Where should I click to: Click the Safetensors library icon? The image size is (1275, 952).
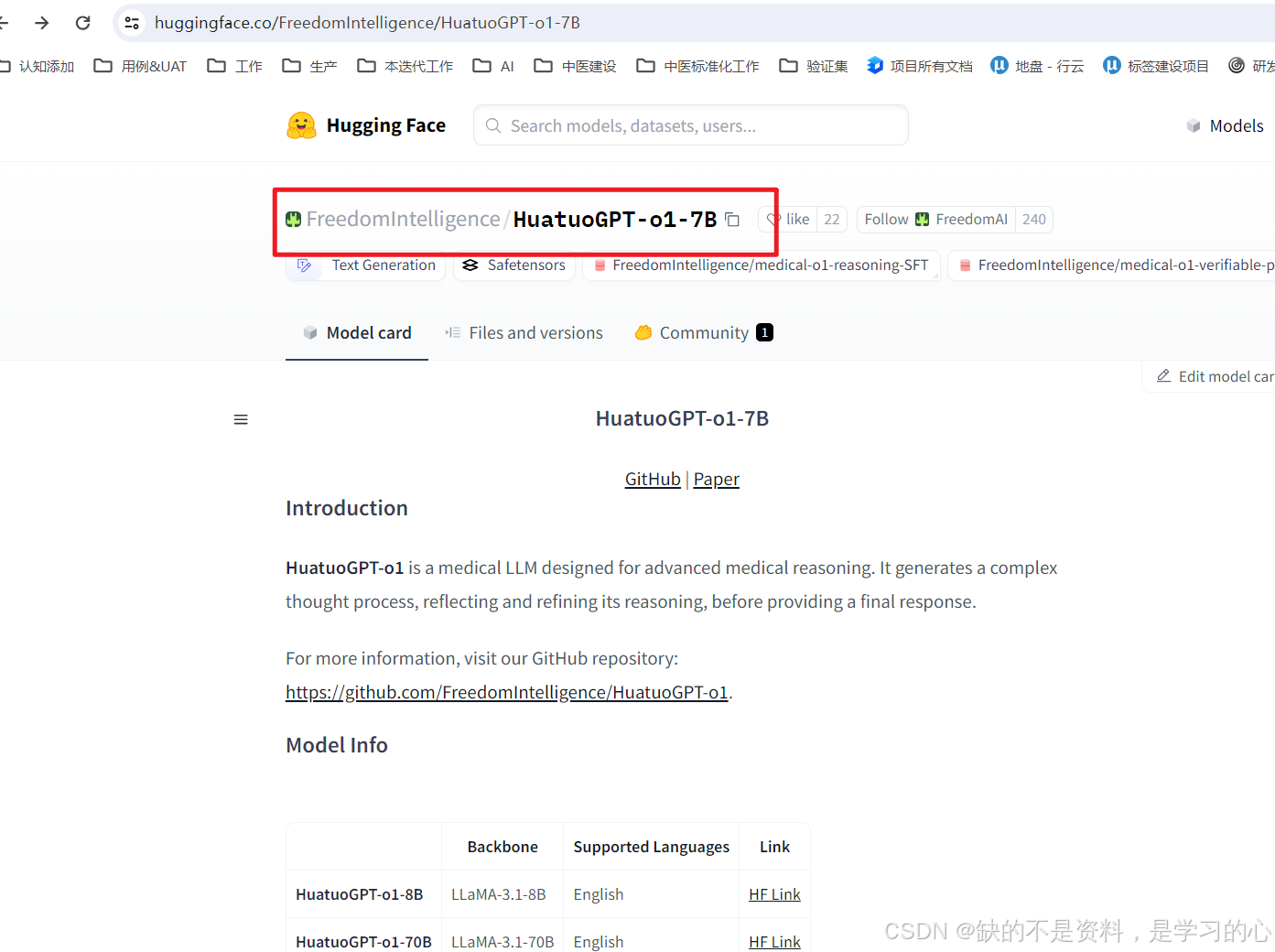(470, 265)
